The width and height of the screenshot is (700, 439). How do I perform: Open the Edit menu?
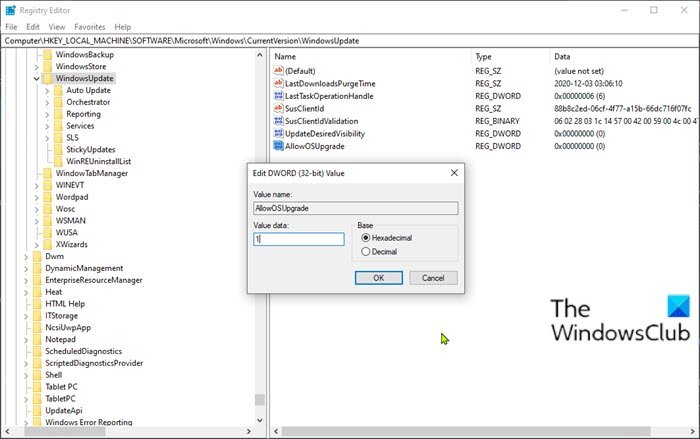coord(33,27)
